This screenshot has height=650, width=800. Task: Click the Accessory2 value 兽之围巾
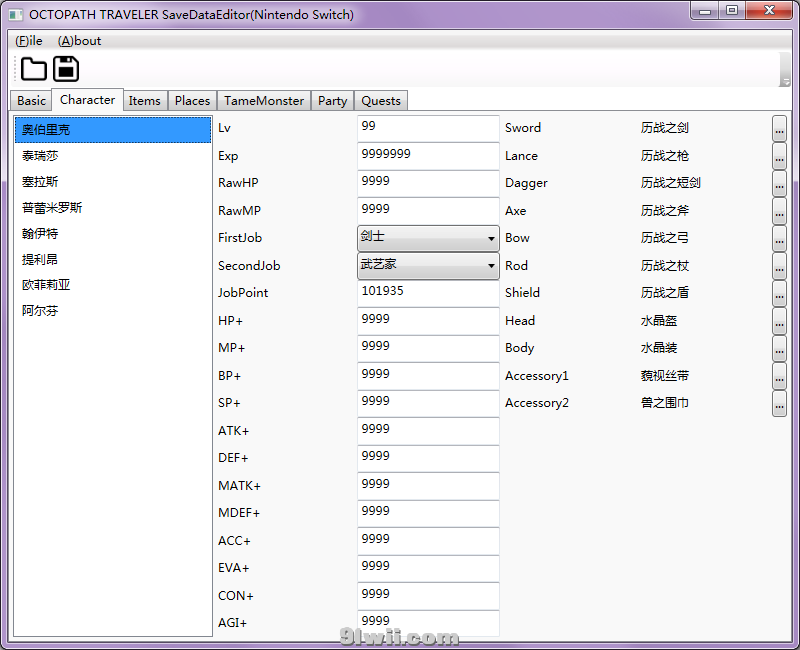coord(664,403)
